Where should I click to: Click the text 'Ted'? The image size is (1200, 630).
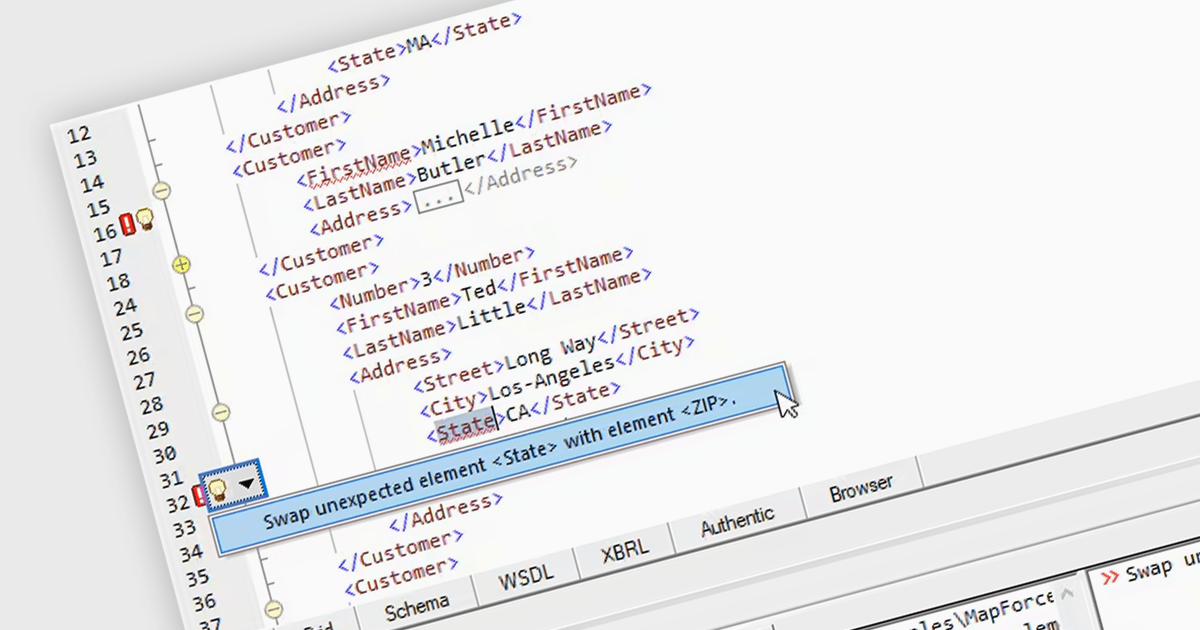[479, 292]
